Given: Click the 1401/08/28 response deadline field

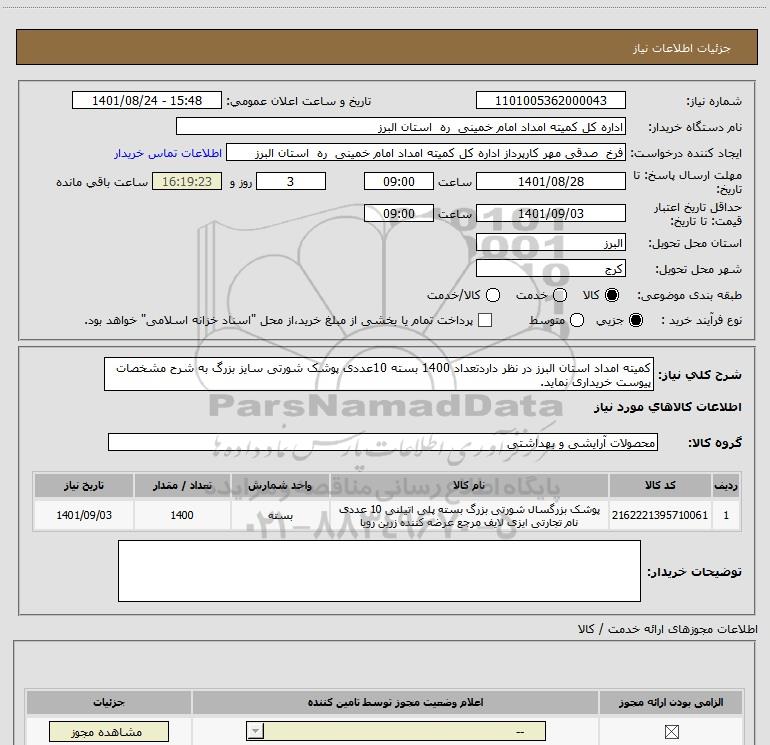Looking at the screenshot, I should click(x=550, y=181).
